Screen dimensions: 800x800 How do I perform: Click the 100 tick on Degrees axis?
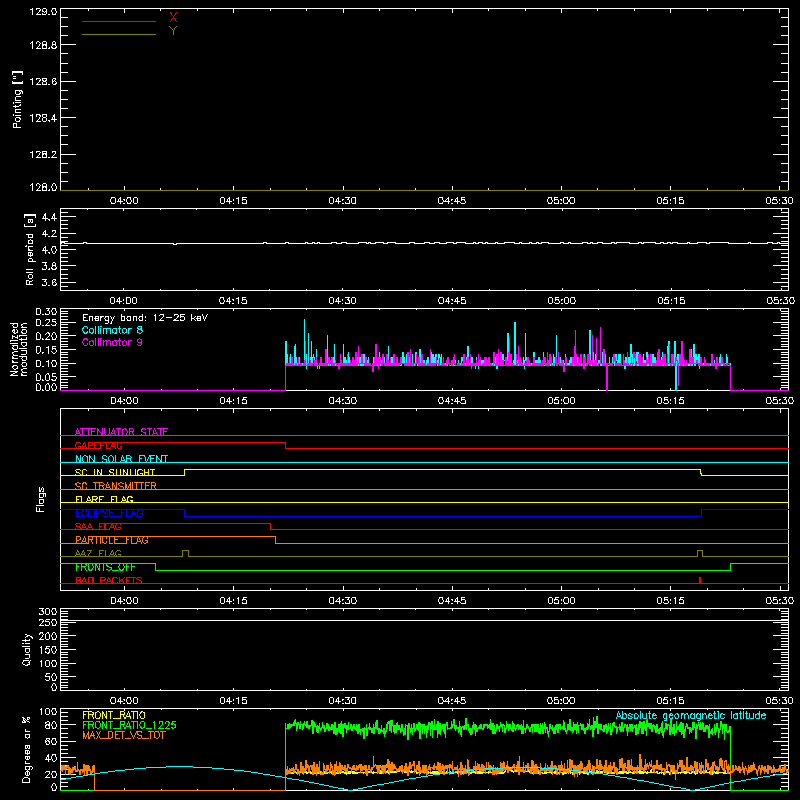click(48, 711)
